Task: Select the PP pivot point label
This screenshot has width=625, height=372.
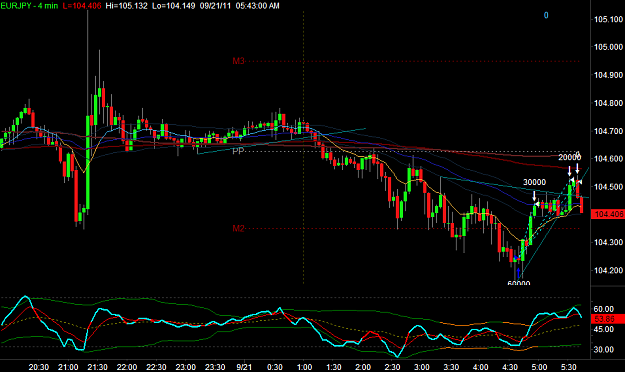Action: pyautogui.click(x=238, y=151)
